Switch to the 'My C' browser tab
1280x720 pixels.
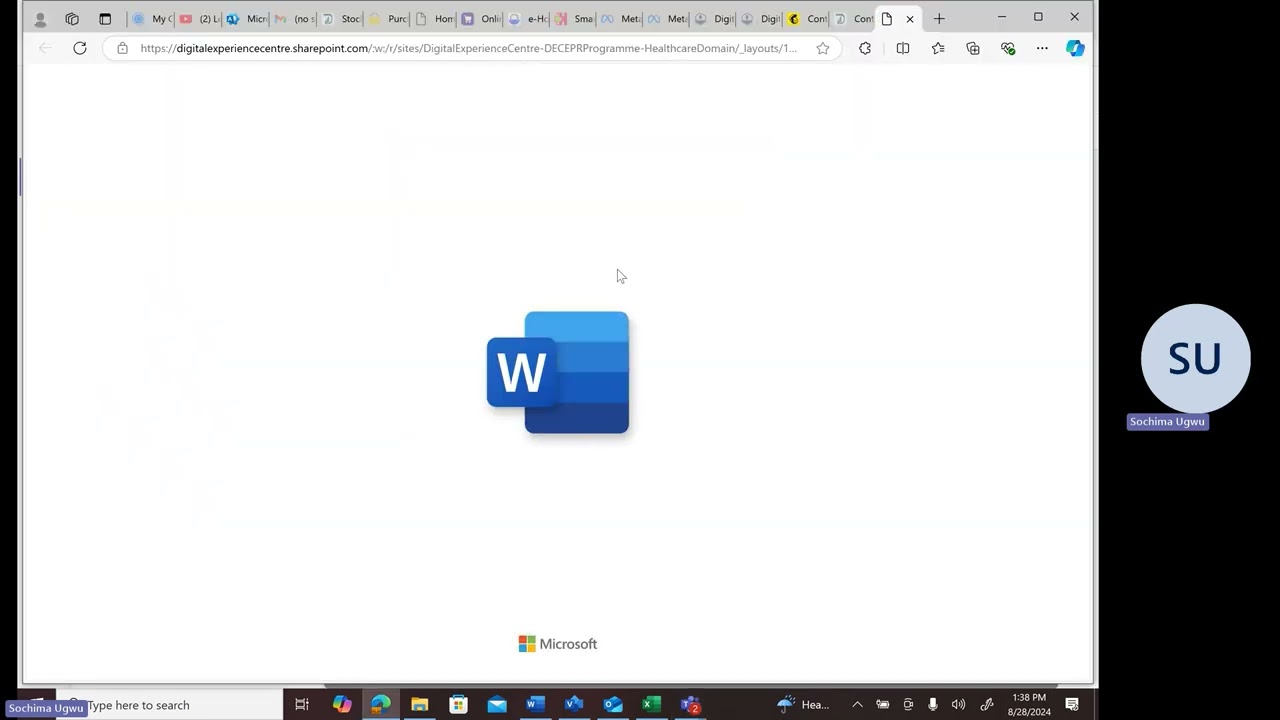[152, 19]
